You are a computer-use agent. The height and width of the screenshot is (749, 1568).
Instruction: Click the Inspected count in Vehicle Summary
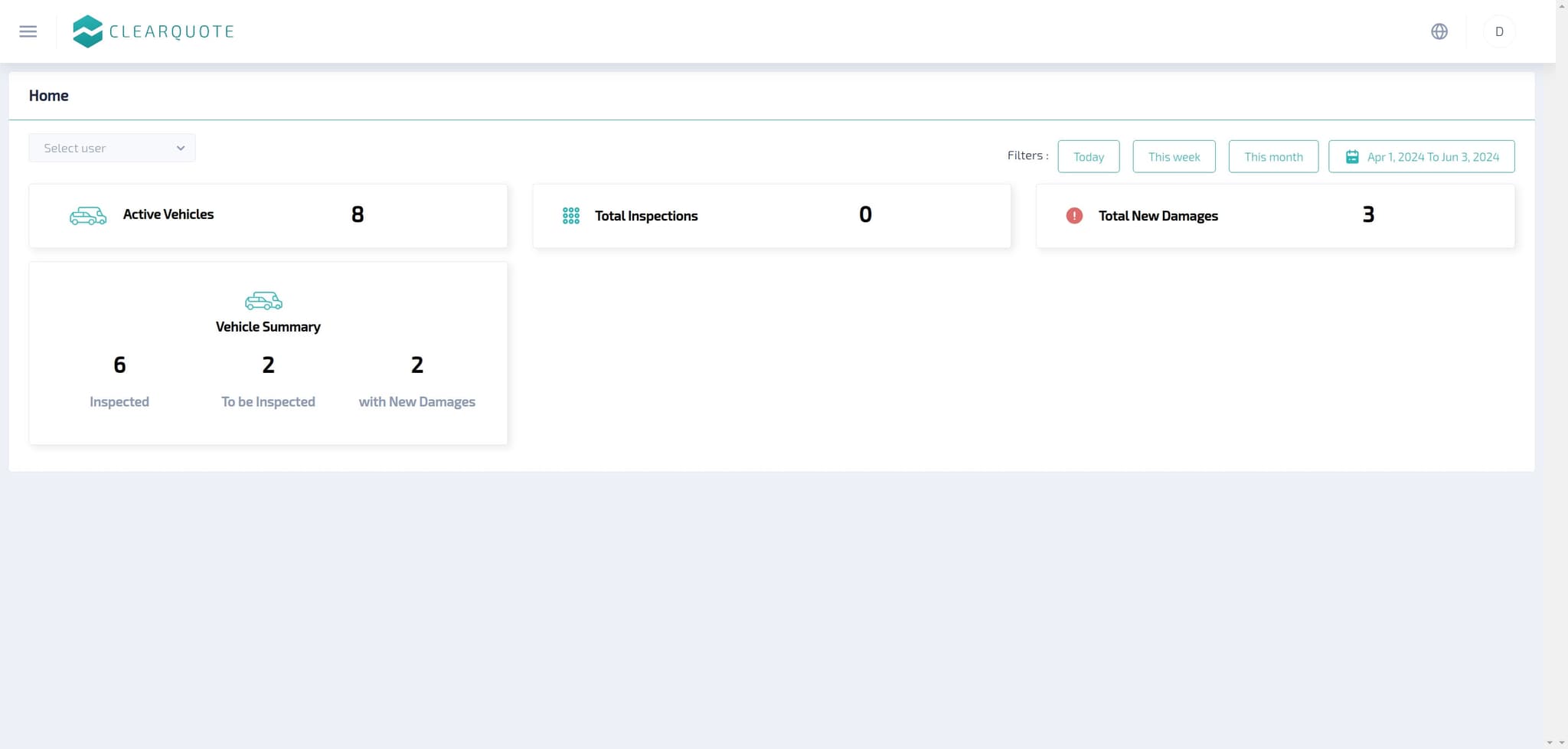click(x=119, y=365)
